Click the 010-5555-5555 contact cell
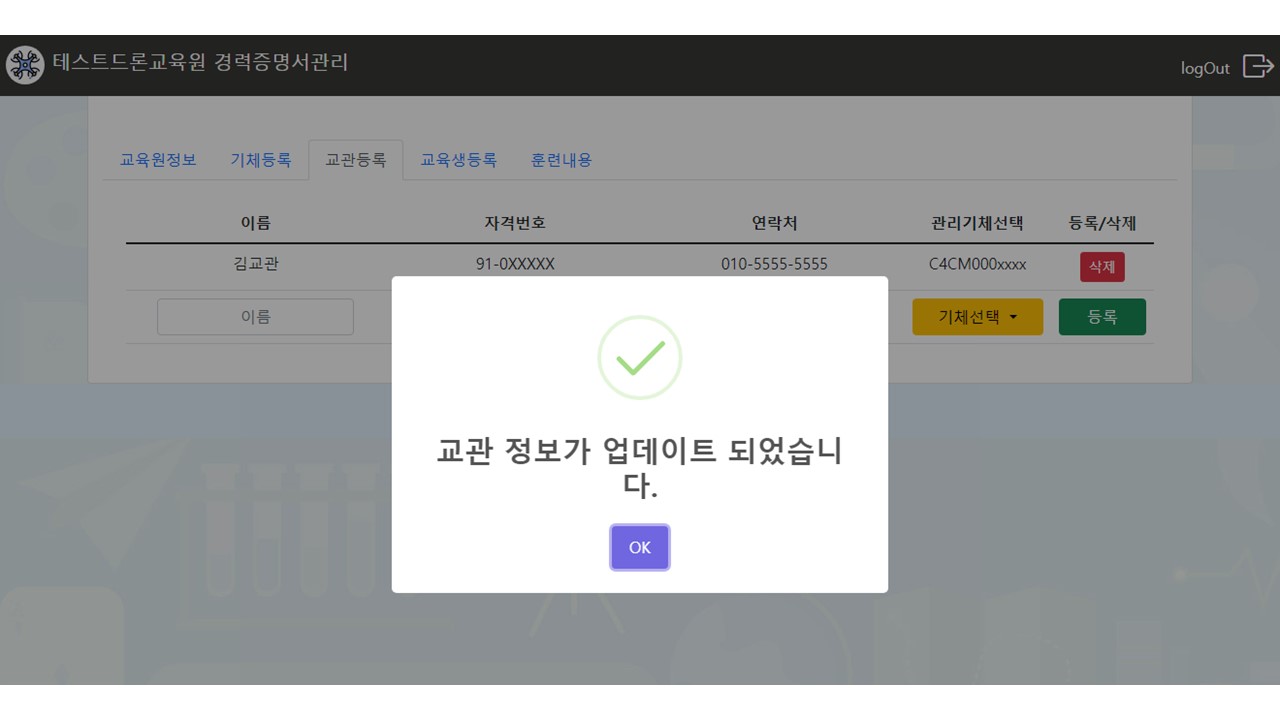The height and width of the screenshot is (720, 1280). pos(774,265)
